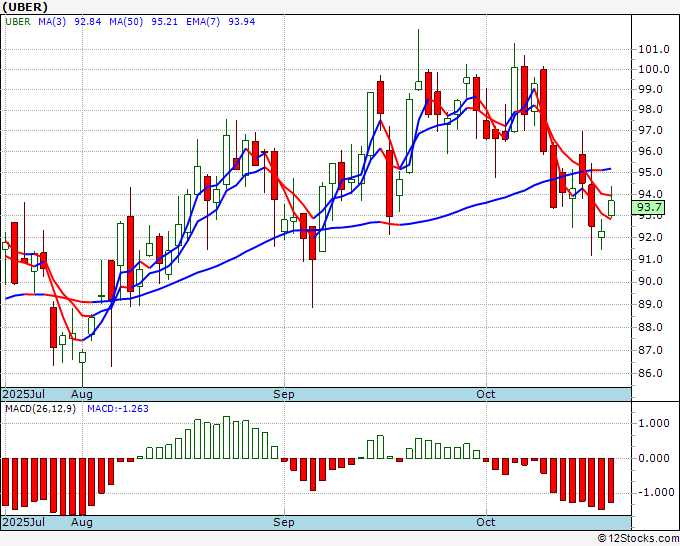Viewport: 680px width, 546px height.
Task: Click the 96.0 price axis label
Action: tap(650, 151)
